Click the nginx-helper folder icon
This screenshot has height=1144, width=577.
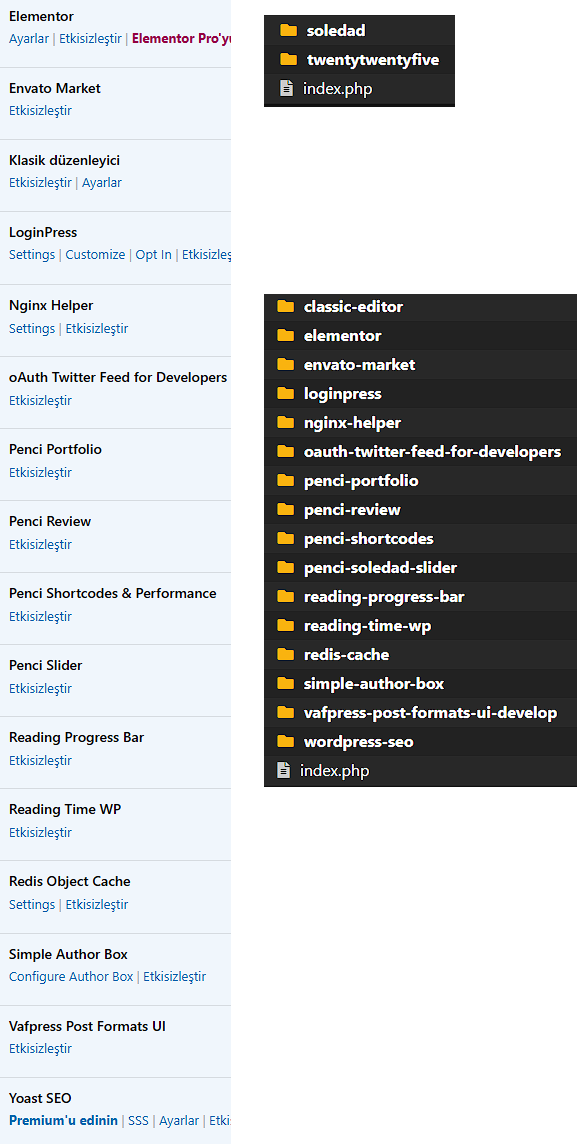coord(285,422)
